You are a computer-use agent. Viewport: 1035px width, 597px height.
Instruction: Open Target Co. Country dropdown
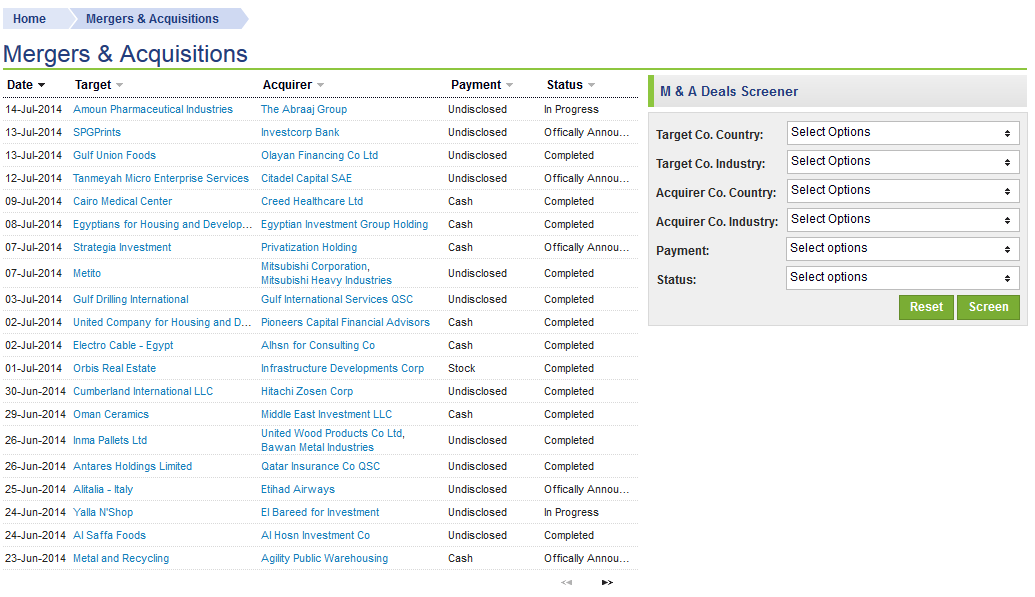point(903,133)
